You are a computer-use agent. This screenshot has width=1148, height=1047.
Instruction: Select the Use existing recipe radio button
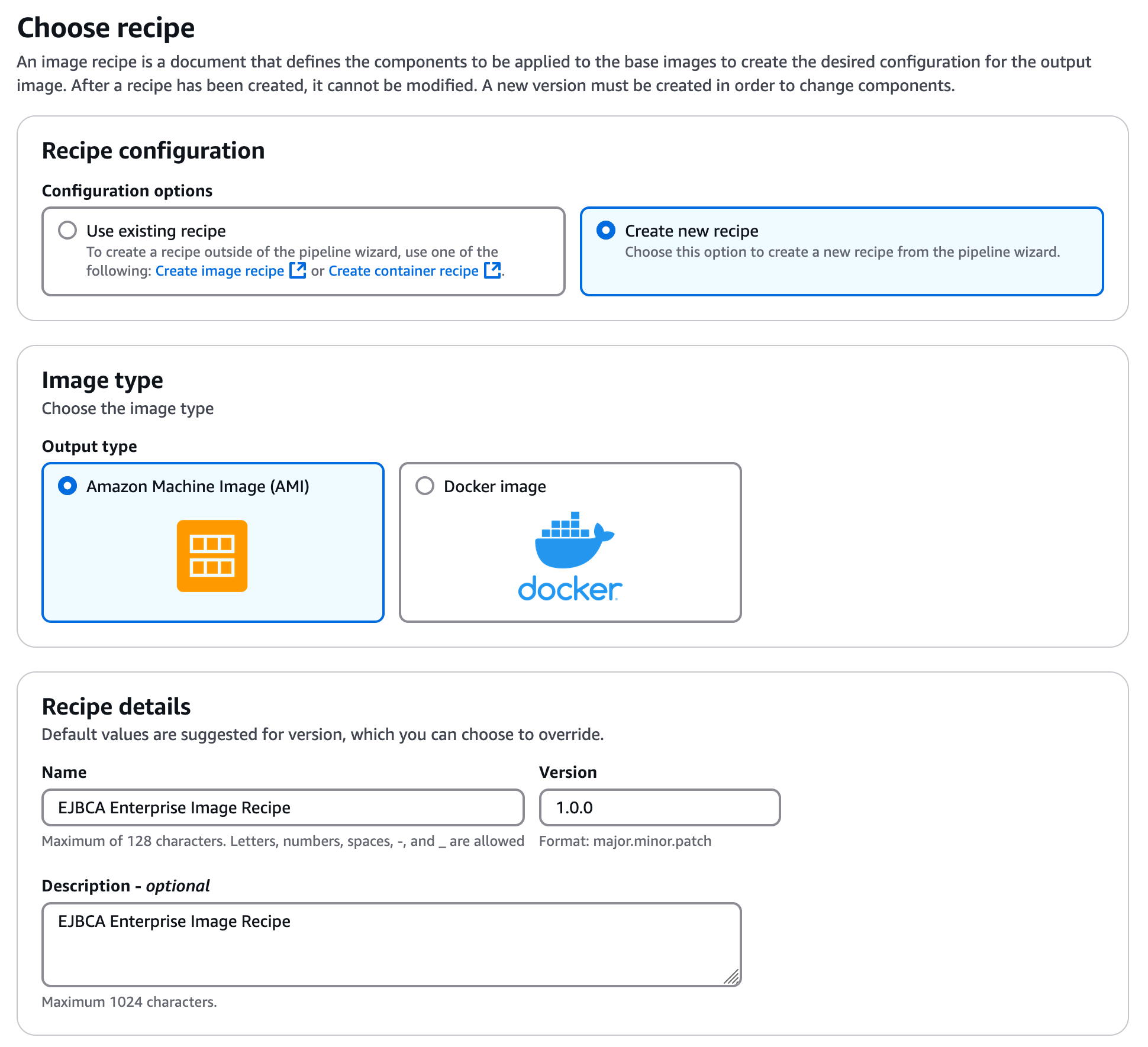[x=67, y=230]
